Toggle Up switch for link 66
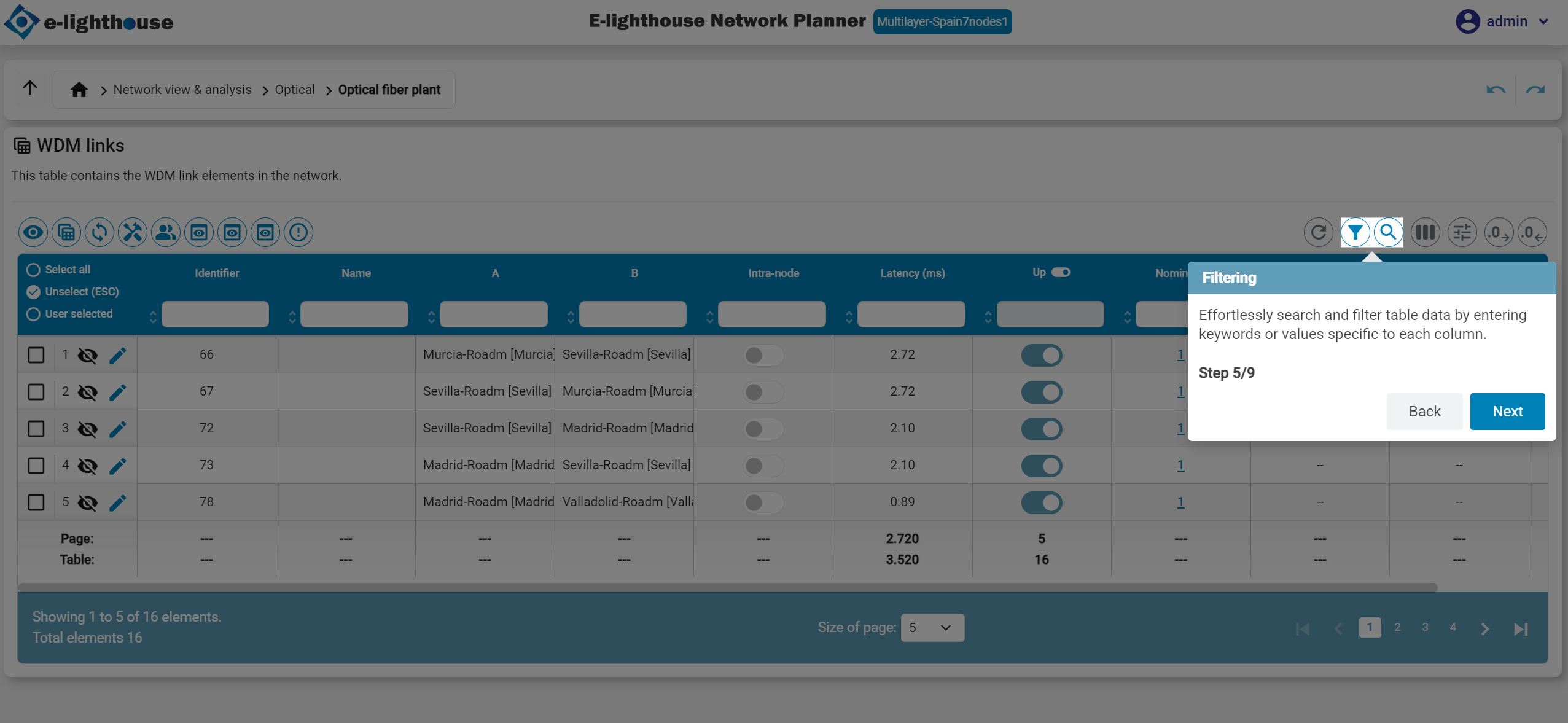Screen dimensions: 1568x723 tap(1042, 355)
